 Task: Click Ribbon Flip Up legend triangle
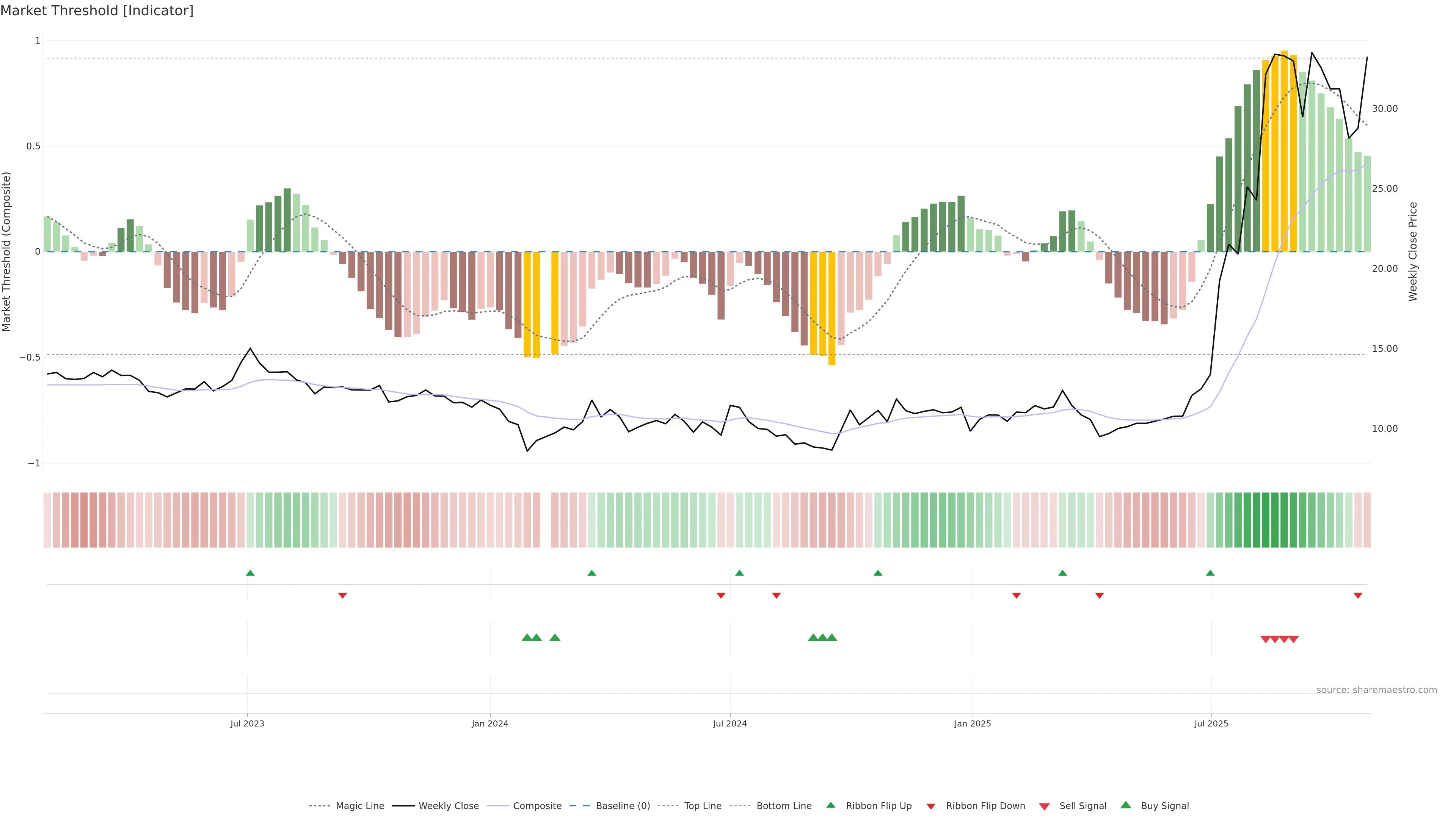(x=831, y=805)
